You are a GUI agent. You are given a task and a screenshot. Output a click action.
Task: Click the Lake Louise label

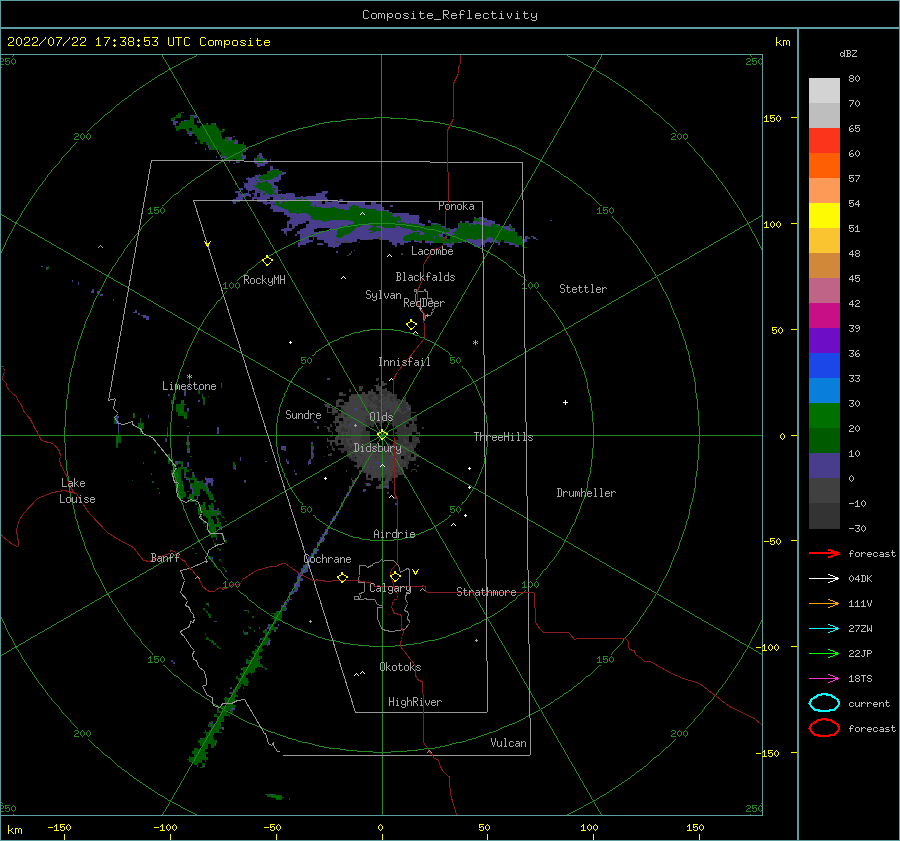(x=77, y=491)
